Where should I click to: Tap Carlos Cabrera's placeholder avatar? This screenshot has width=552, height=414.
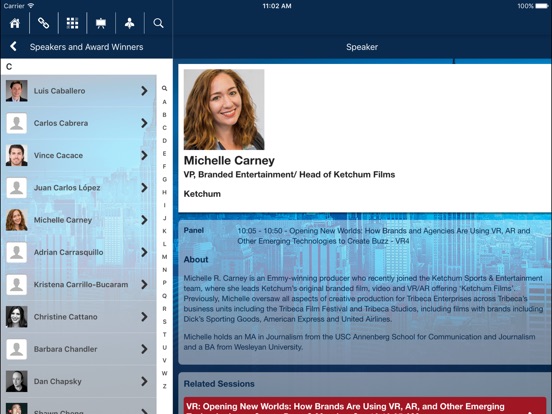pos(17,123)
